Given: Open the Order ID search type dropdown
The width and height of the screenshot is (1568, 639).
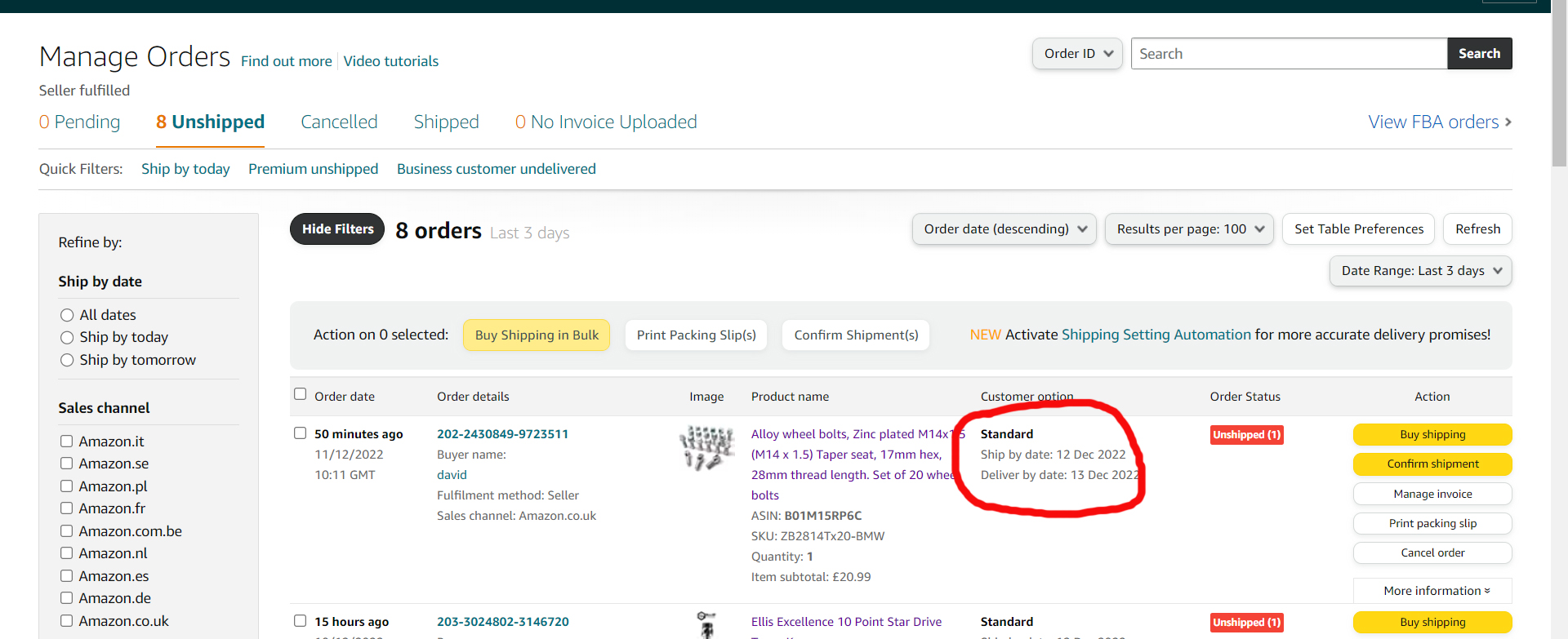Looking at the screenshot, I should (x=1077, y=54).
